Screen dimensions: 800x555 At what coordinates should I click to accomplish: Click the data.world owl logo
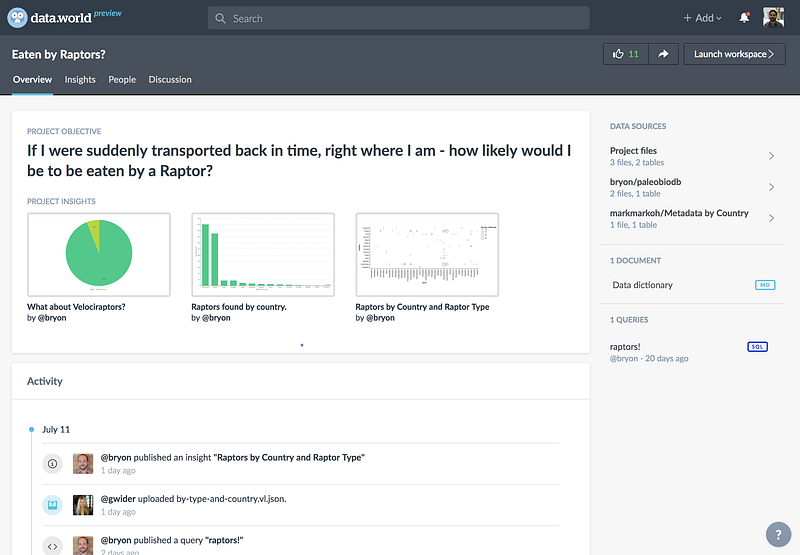17,18
